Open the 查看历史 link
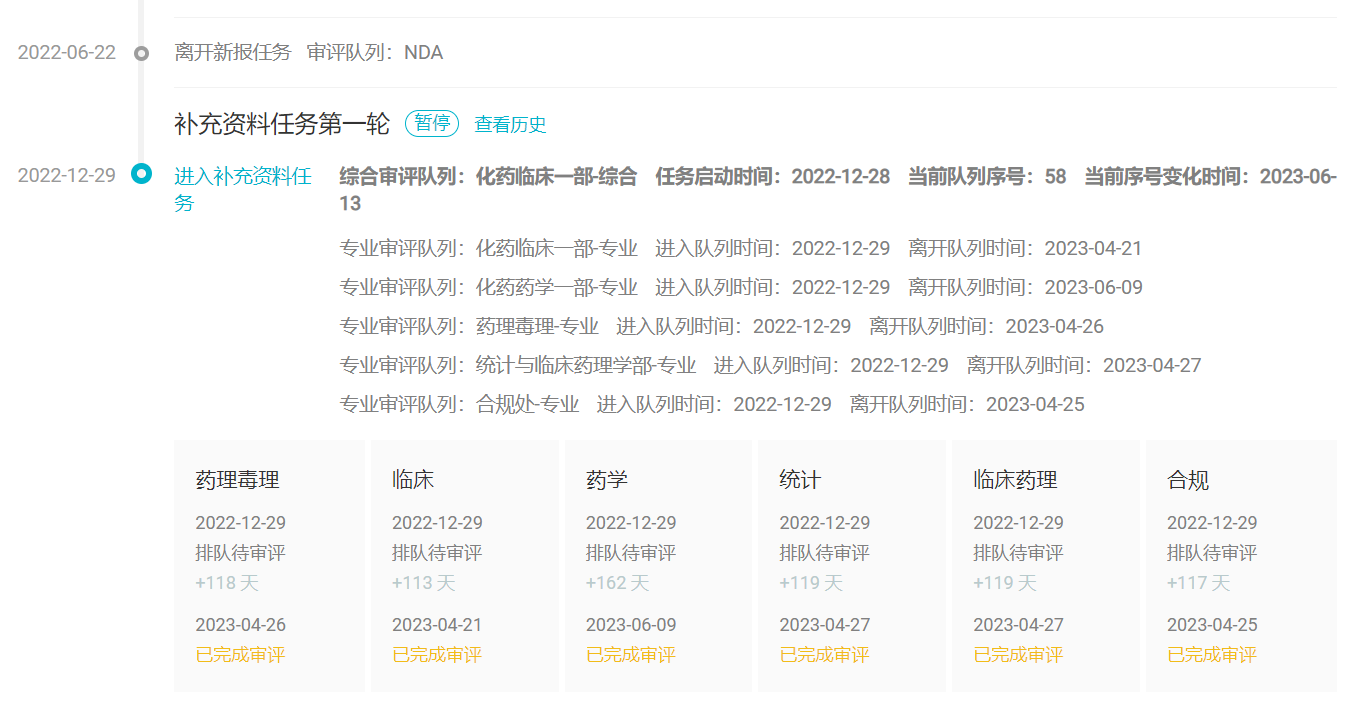 click(x=510, y=125)
